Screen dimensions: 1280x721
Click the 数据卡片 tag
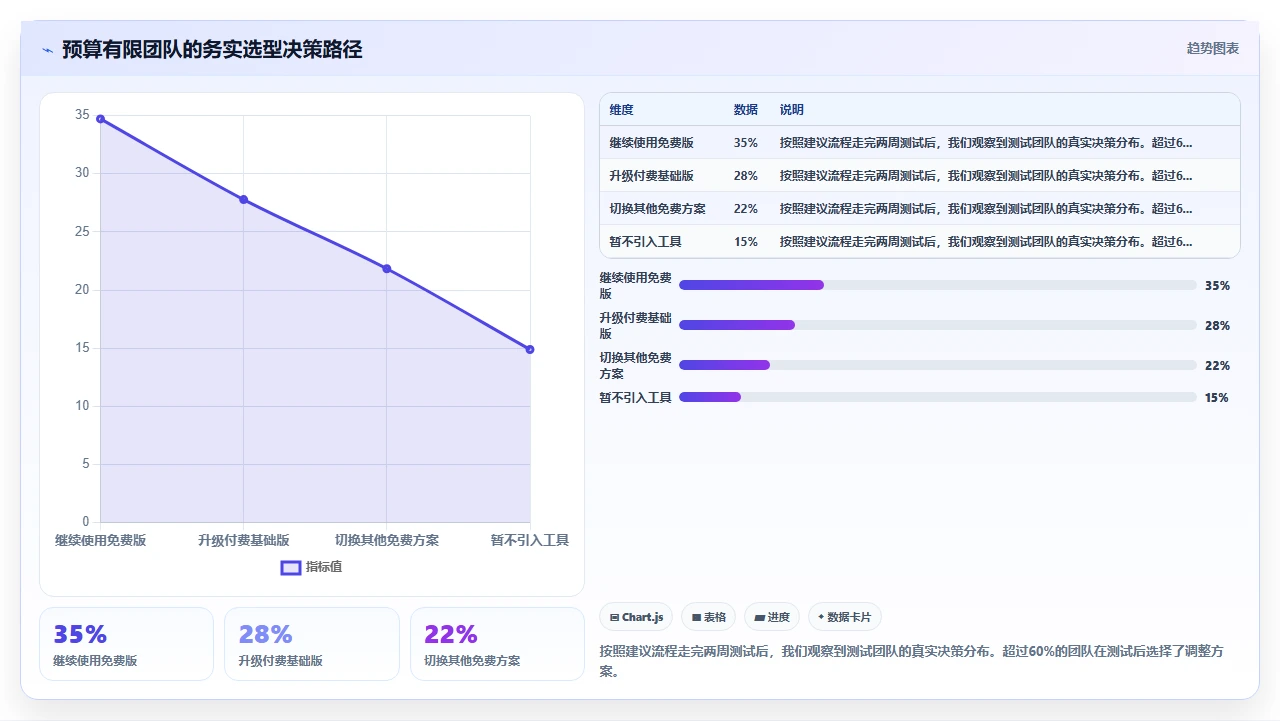tap(845, 617)
